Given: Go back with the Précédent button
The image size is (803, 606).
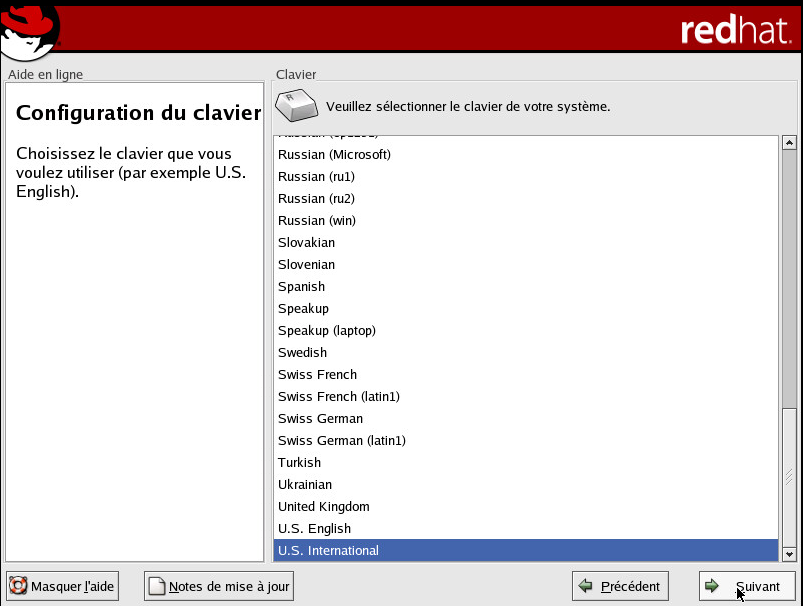Looking at the screenshot, I should click(x=620, y=586).
